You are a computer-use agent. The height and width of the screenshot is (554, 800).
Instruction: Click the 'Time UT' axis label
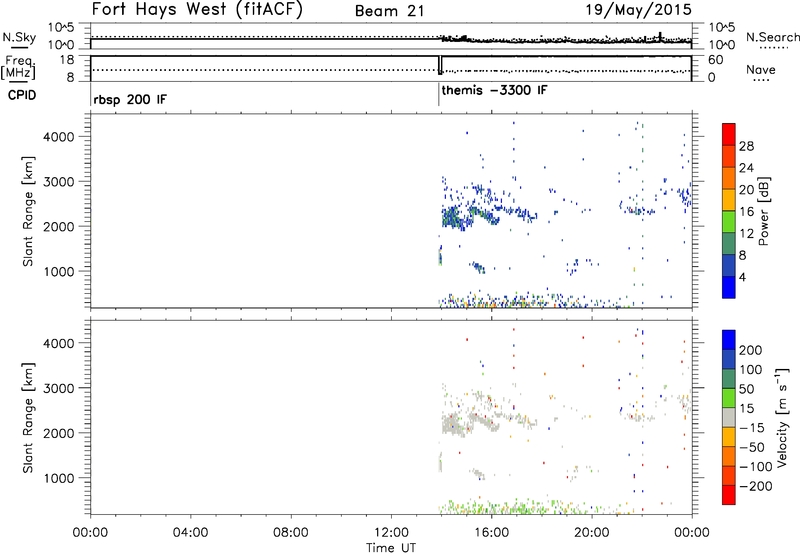pyautogui.click(x=391, y=548)
